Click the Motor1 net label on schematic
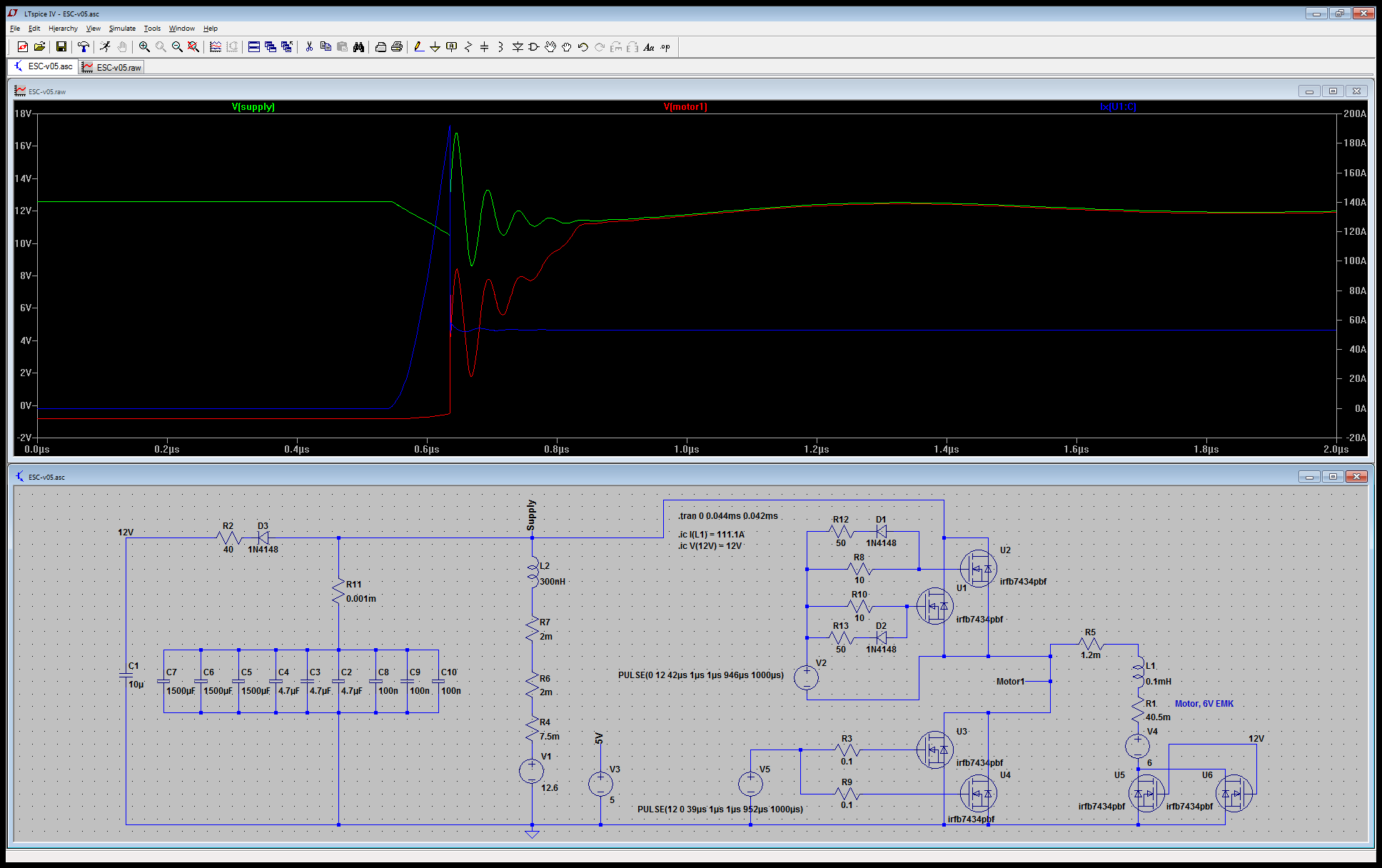Screen dimensions: 1382x868 click(1010, 682)
